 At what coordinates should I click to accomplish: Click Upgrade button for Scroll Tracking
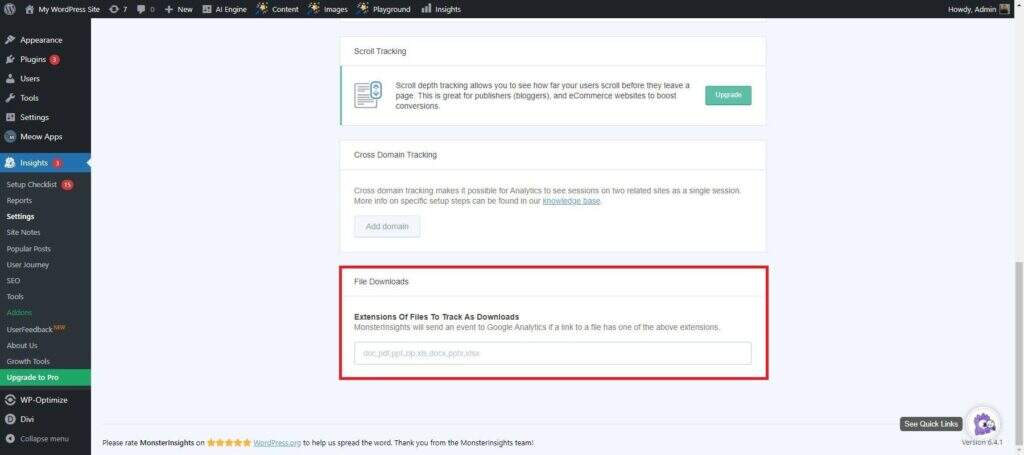(x=728, y=95)
